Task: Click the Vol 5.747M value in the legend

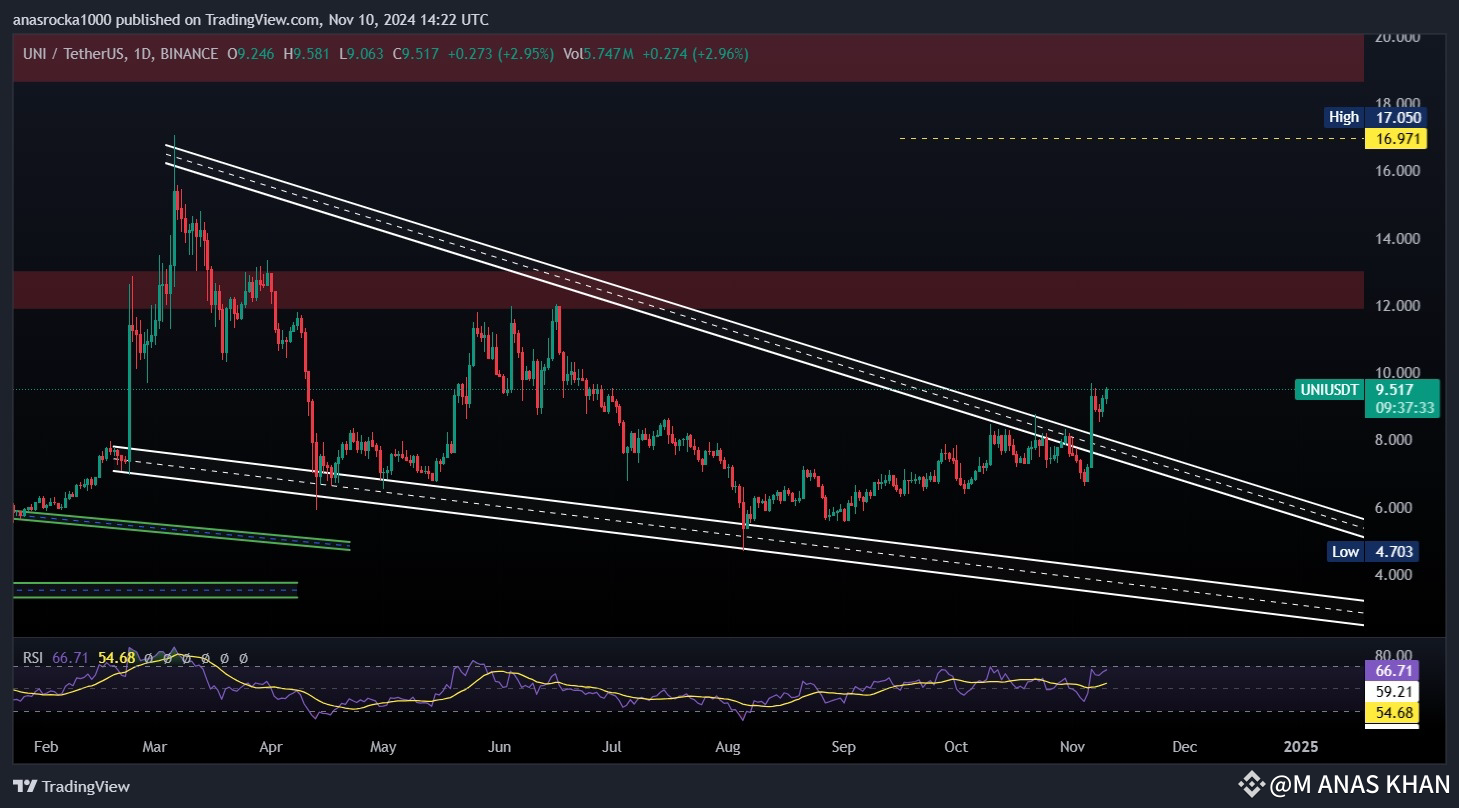Action: pyautogui.click(x=608, y=55)
